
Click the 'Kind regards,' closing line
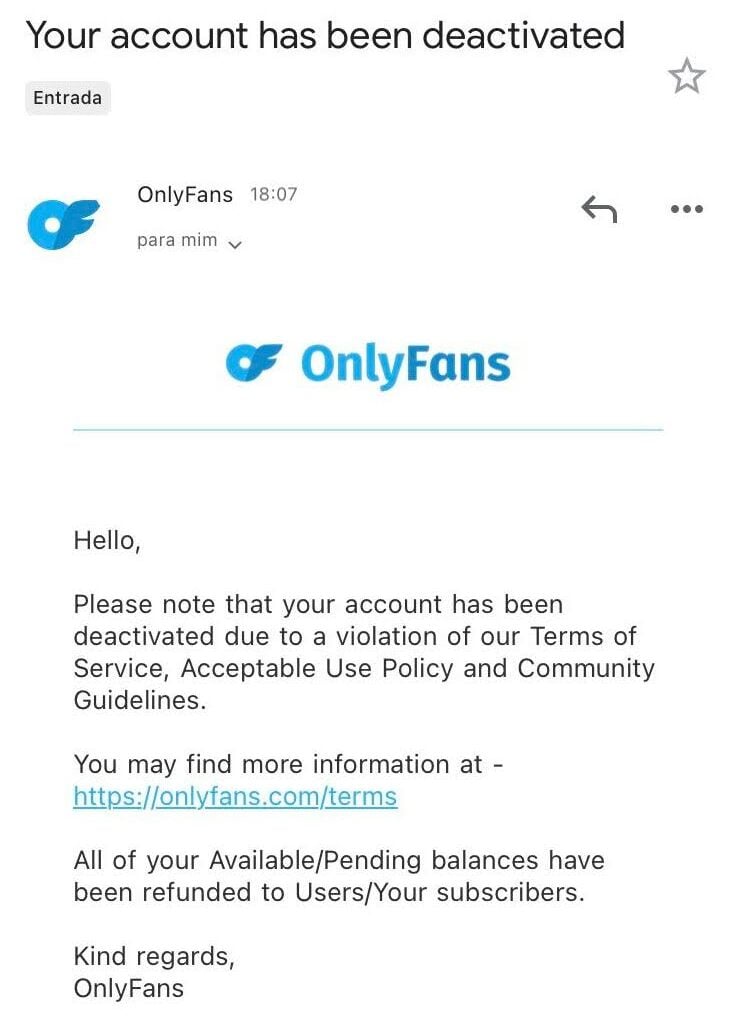[x=154, y=957]
